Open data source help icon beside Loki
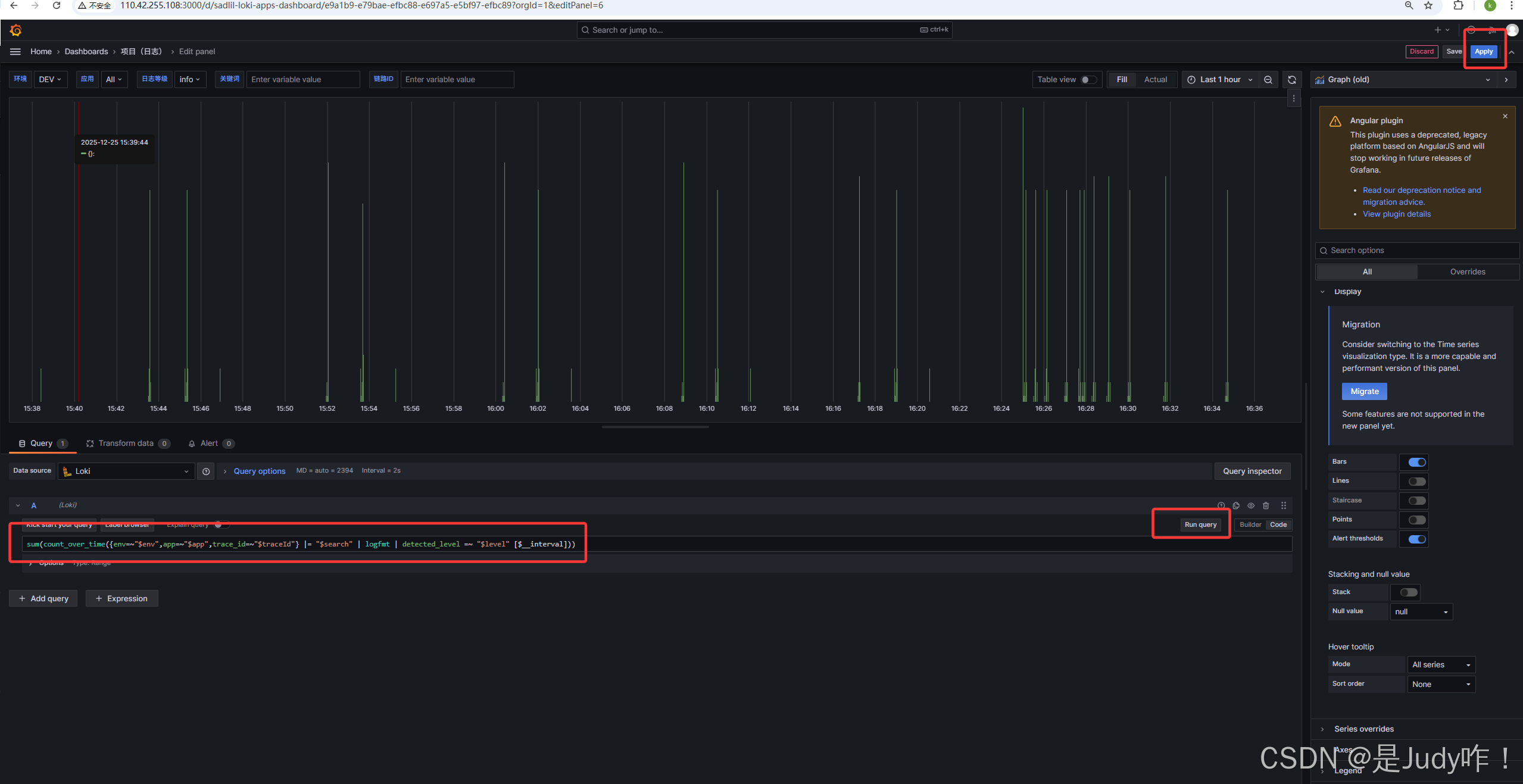 (x=206, y=471)
